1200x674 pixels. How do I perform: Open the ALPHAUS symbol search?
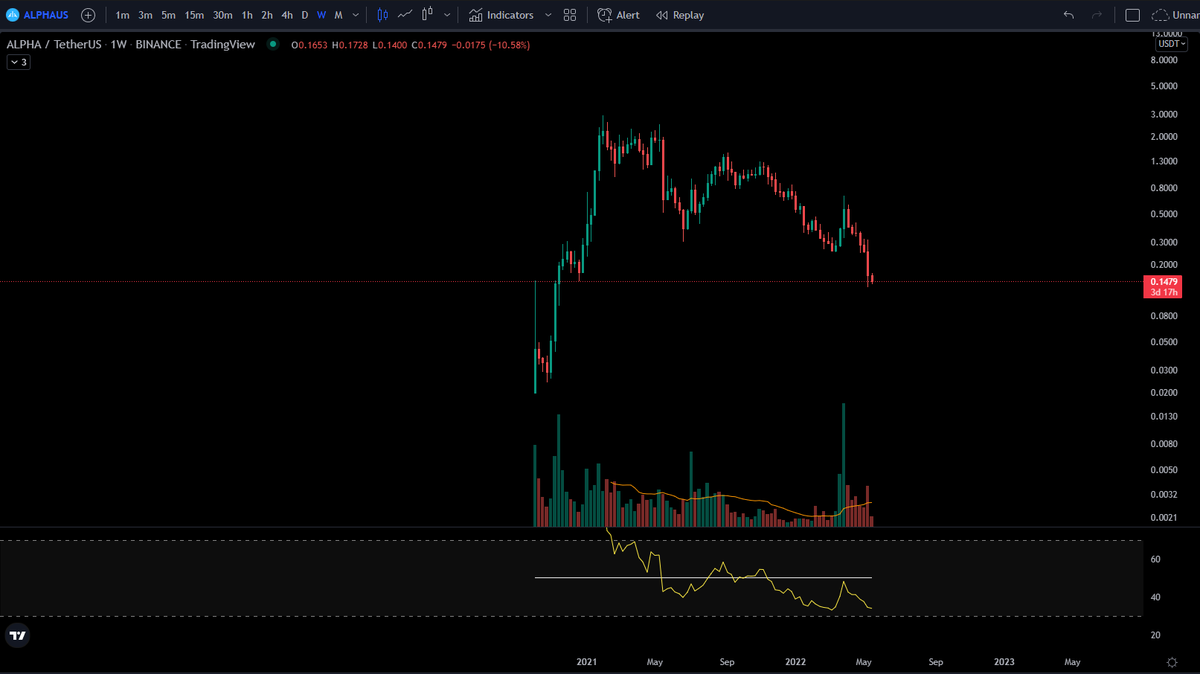click(38, 15)
